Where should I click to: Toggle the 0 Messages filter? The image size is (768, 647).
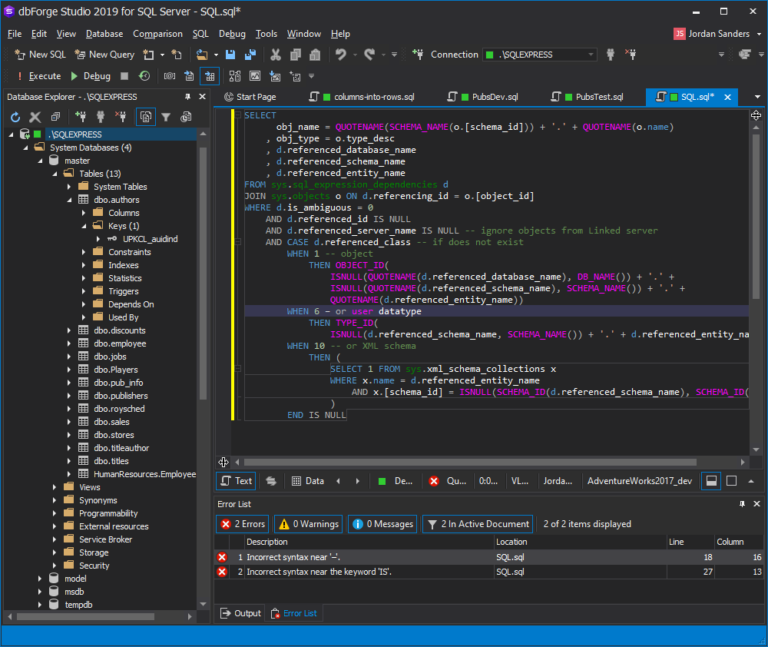point(381,523)
